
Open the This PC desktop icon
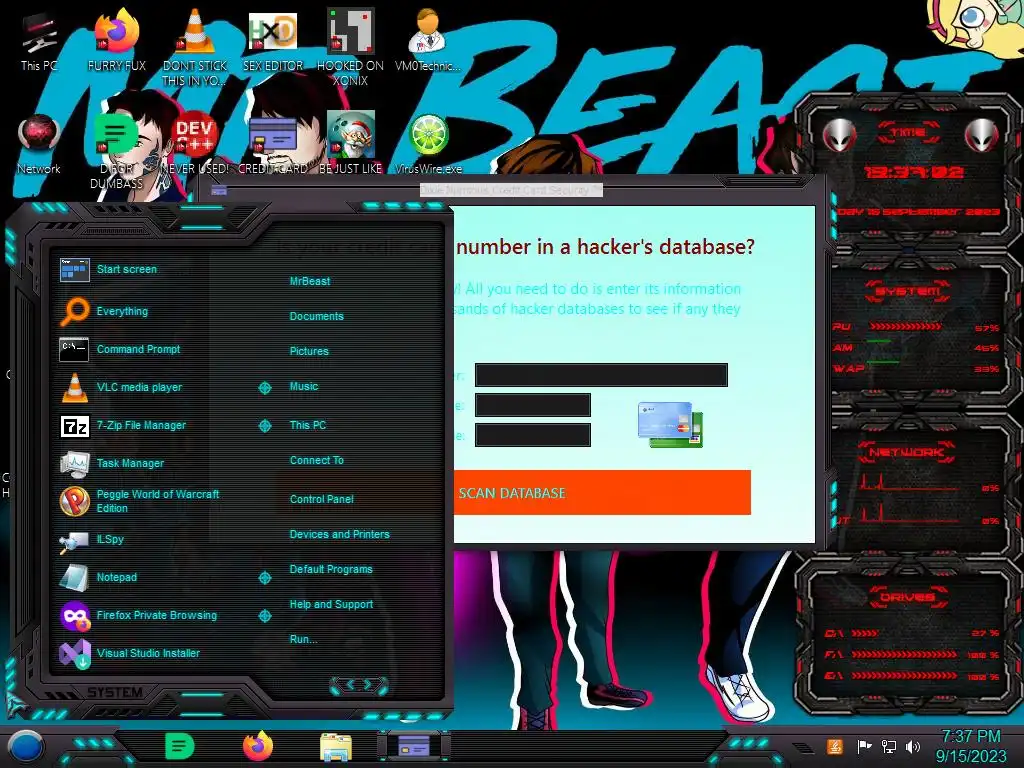[x=39, y=40]
